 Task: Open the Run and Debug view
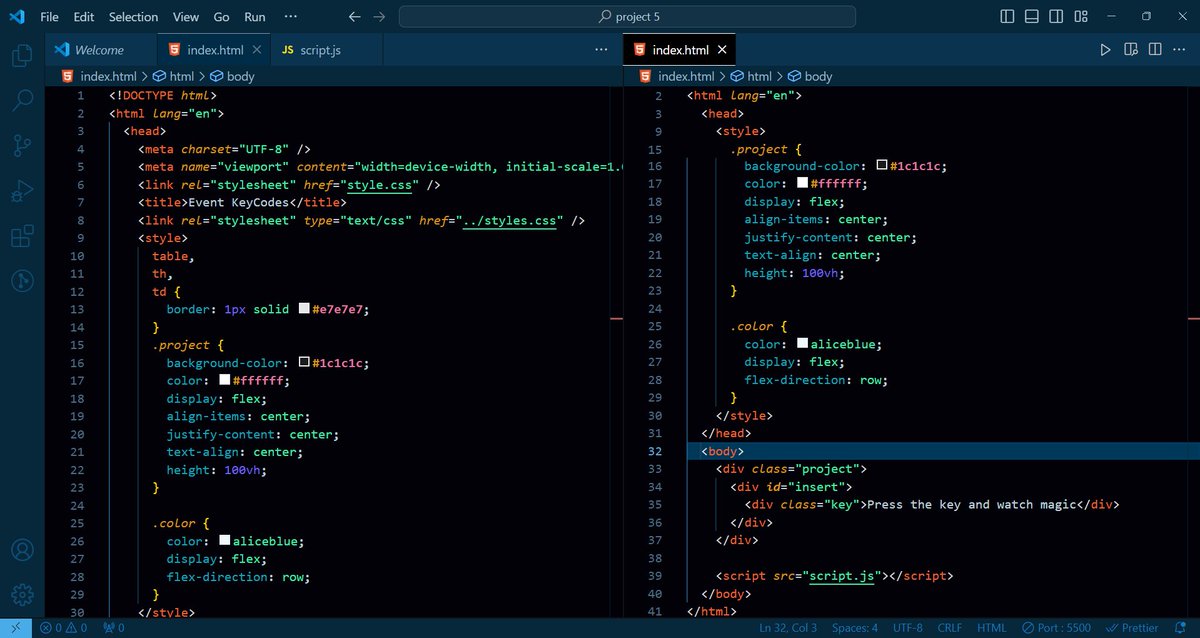[x=22, y=192]
